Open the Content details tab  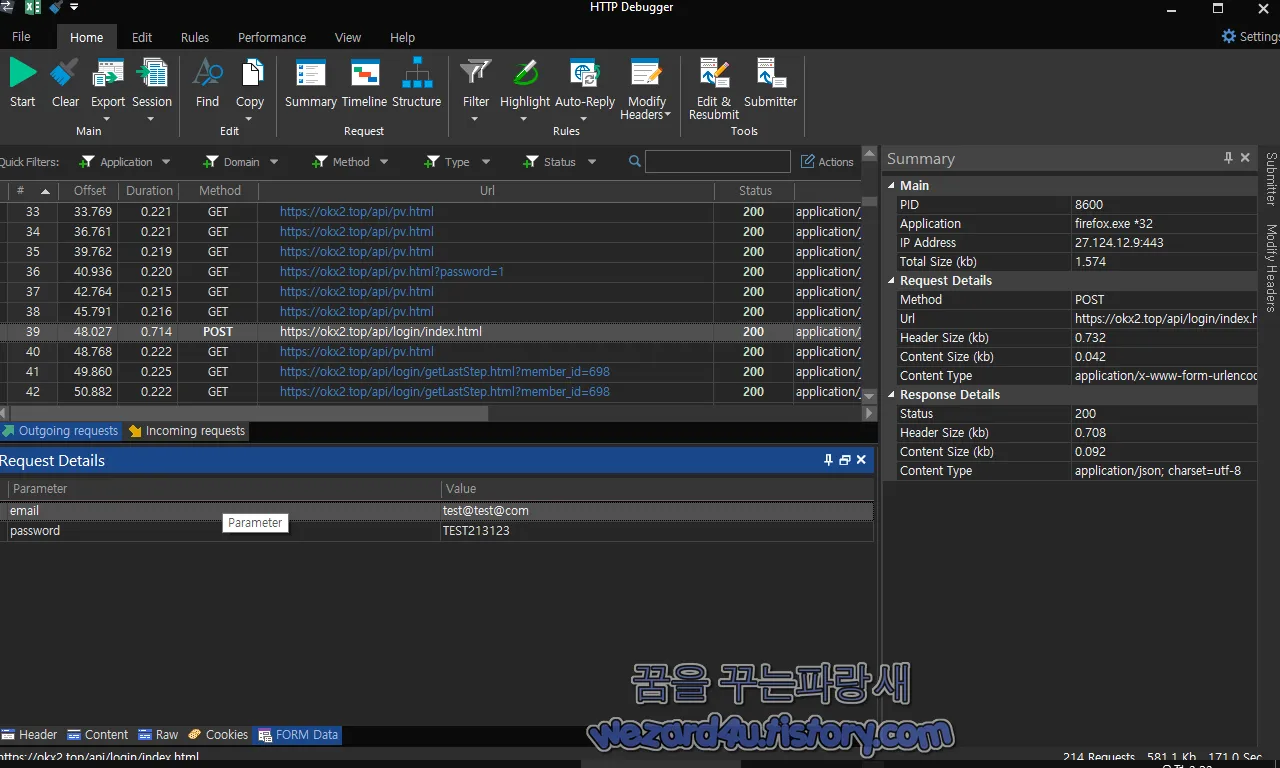(x=98, y=734)
